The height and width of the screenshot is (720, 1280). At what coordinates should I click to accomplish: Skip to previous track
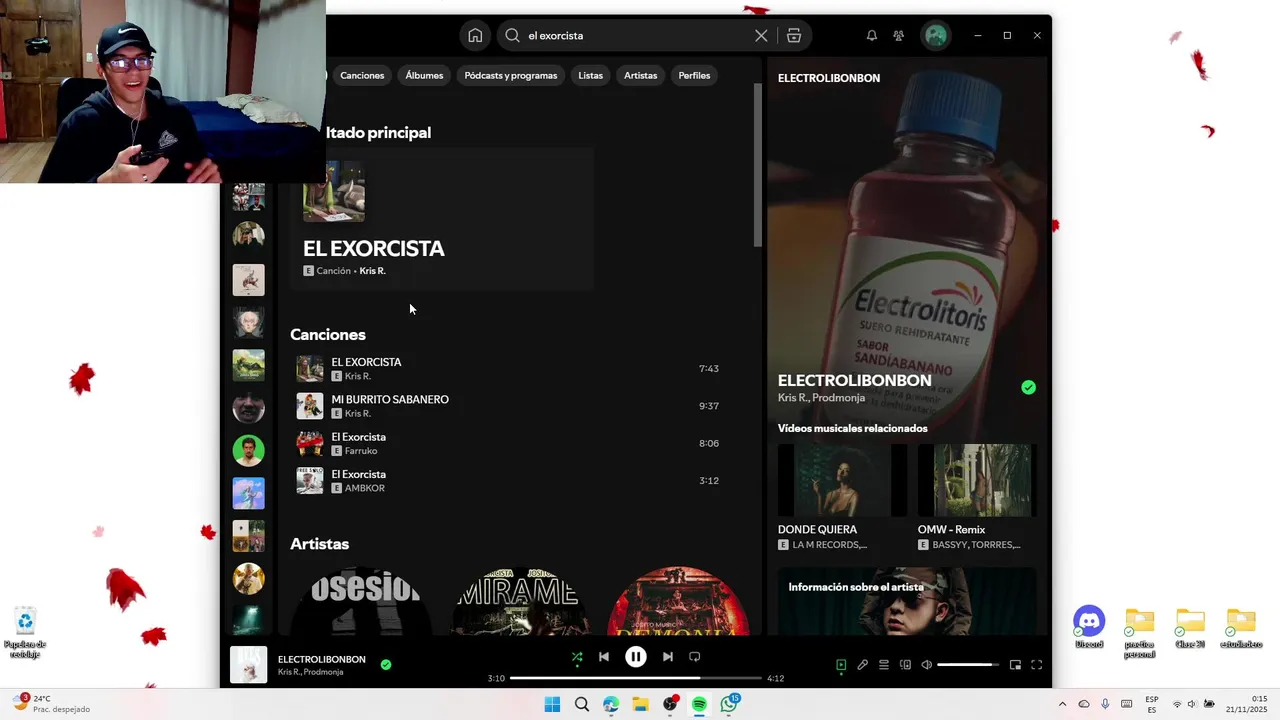pos(604,657)
